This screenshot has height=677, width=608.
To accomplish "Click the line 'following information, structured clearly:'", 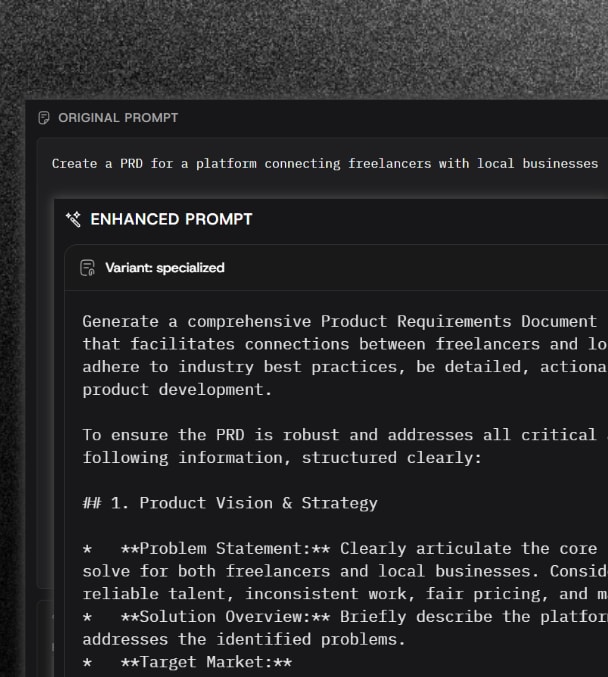I will 282,458.
